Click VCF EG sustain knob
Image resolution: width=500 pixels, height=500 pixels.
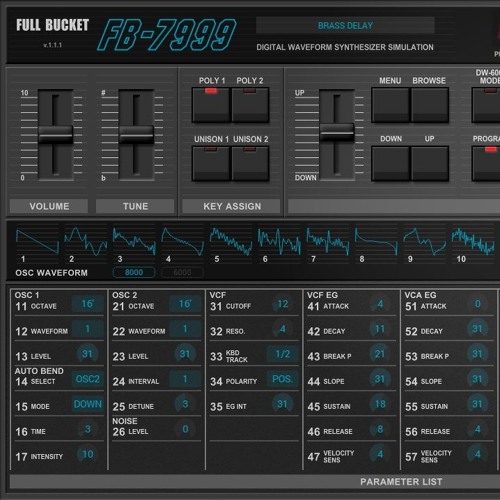pos(380,404)
